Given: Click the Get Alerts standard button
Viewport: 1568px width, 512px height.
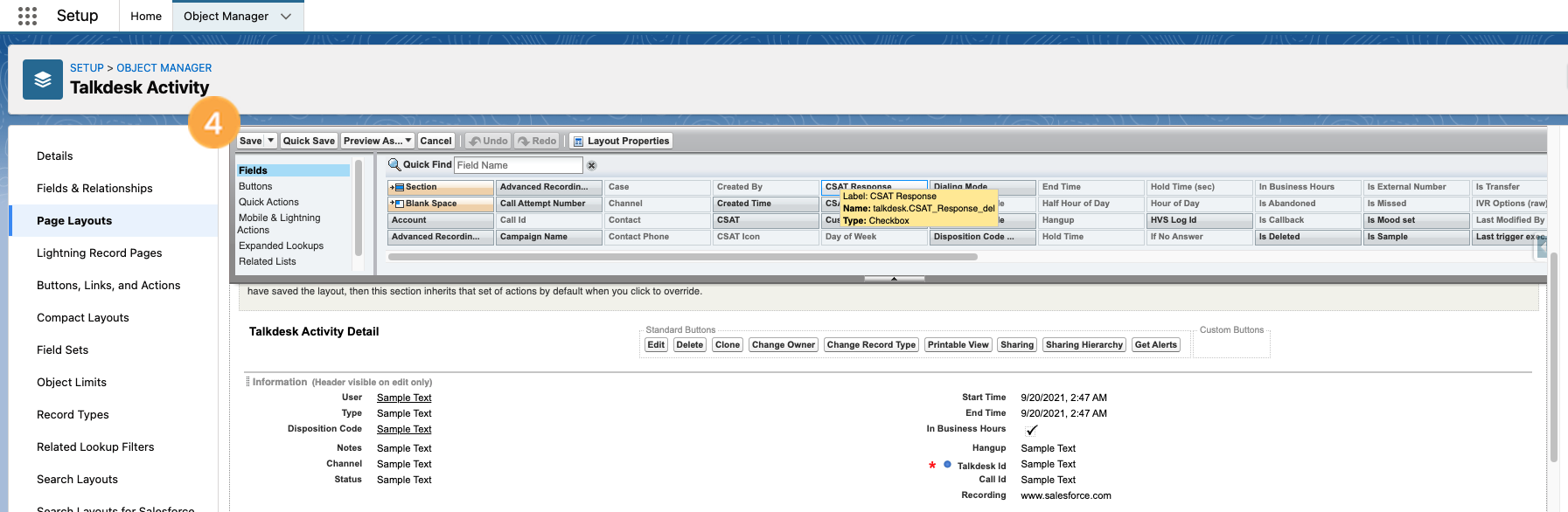Looking at the screenshot, I should tap(1156, 345).
